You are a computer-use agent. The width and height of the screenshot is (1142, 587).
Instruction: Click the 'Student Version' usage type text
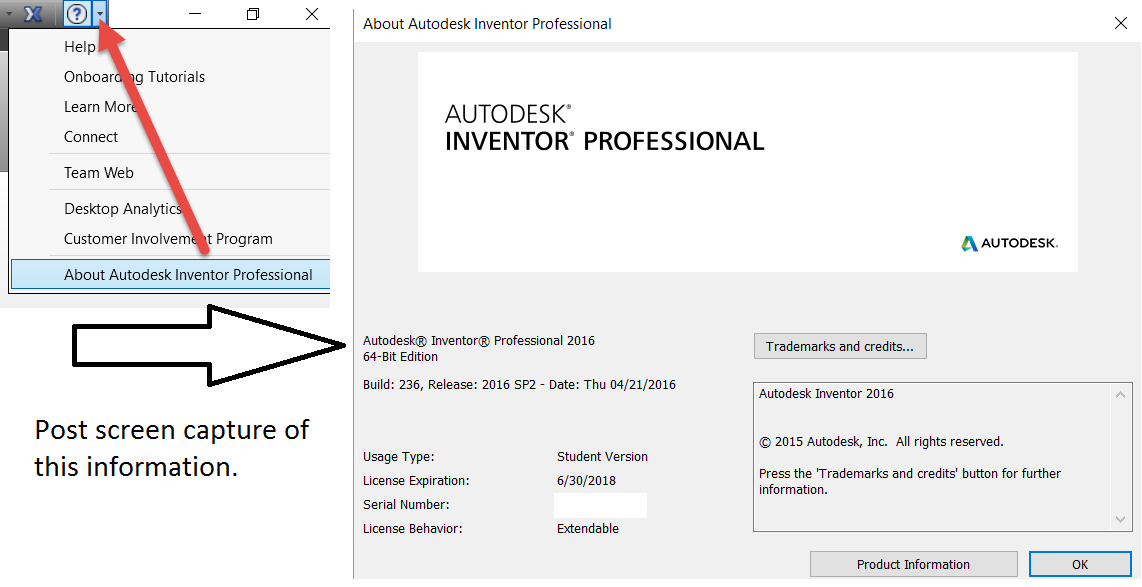click(x=602, y=457)
